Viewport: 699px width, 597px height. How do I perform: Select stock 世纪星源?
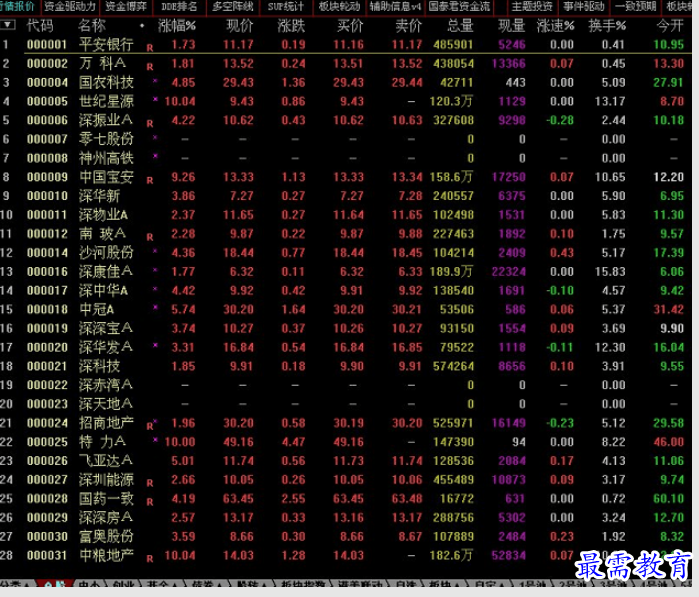106,101
